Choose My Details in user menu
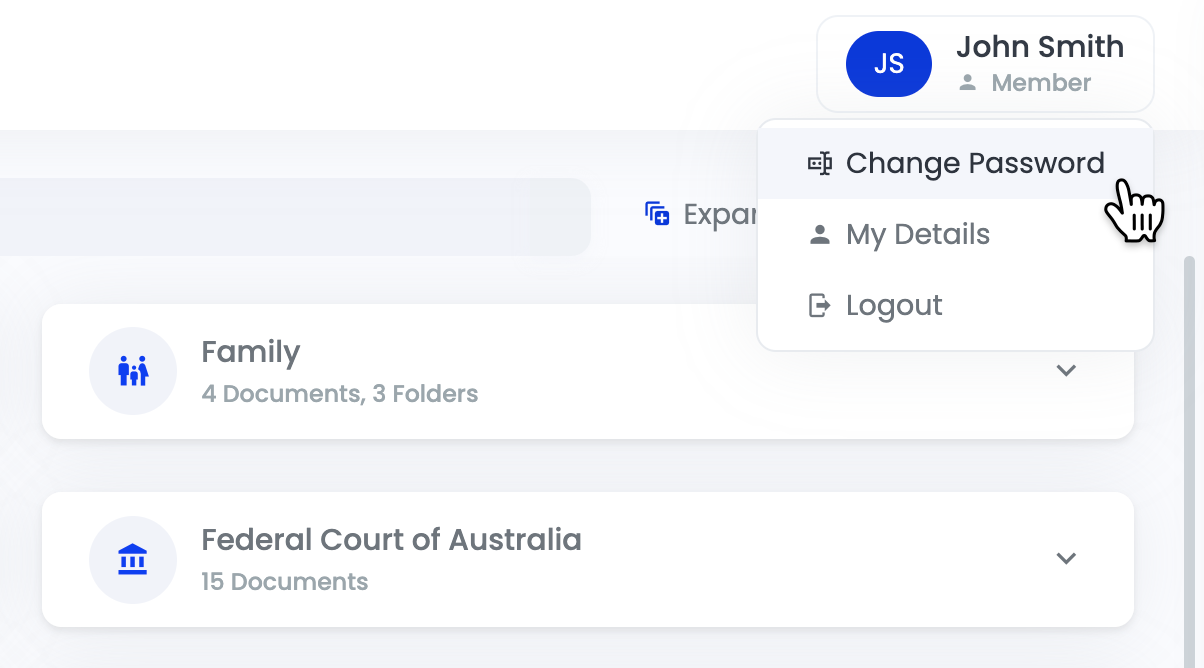 tap(917, 235)
